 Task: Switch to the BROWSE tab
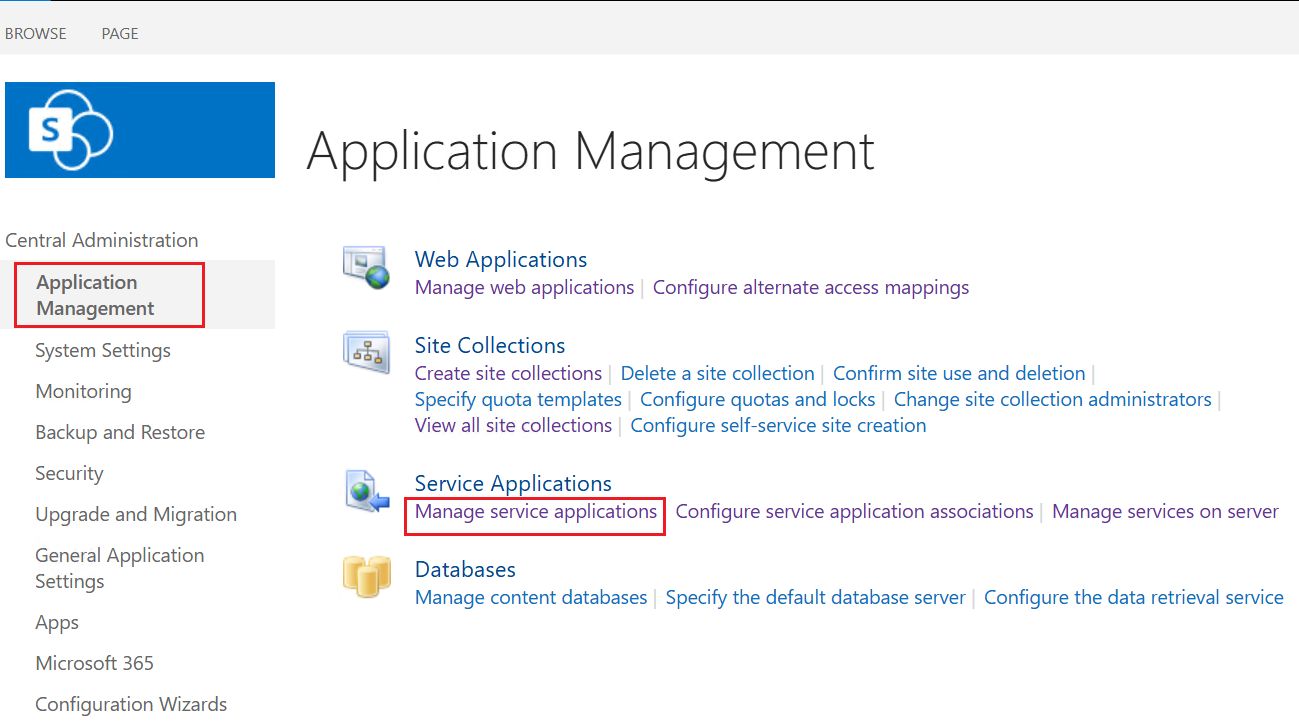pos(36,33)
